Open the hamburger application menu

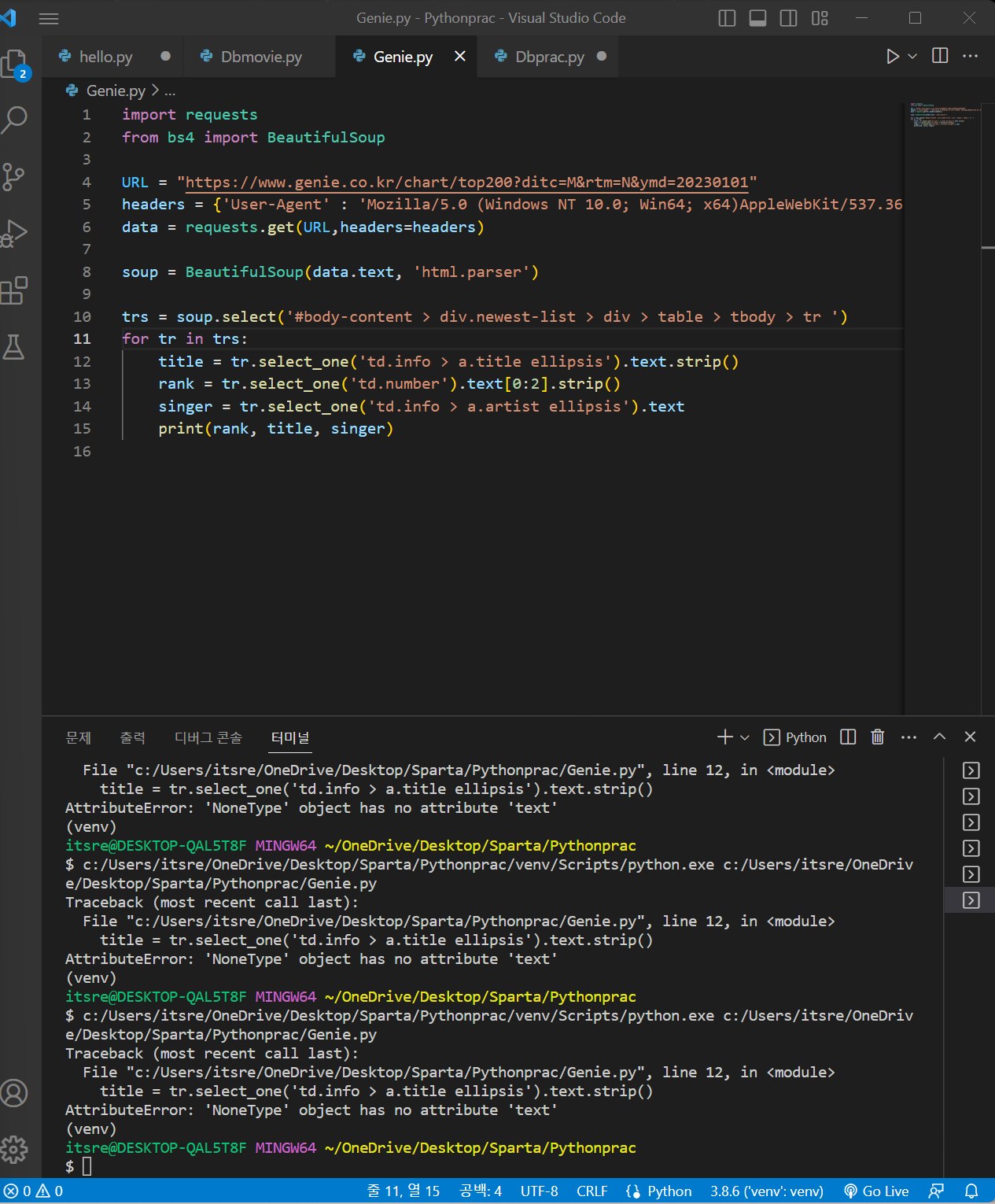click(x=49, y=18)
